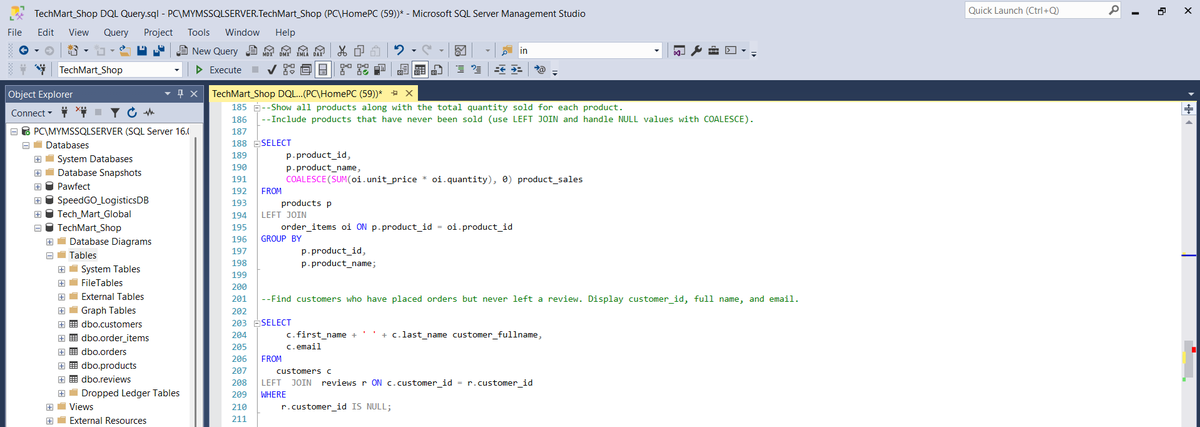Close the TechMart_Shop DQL query tab

pos(410,93)
